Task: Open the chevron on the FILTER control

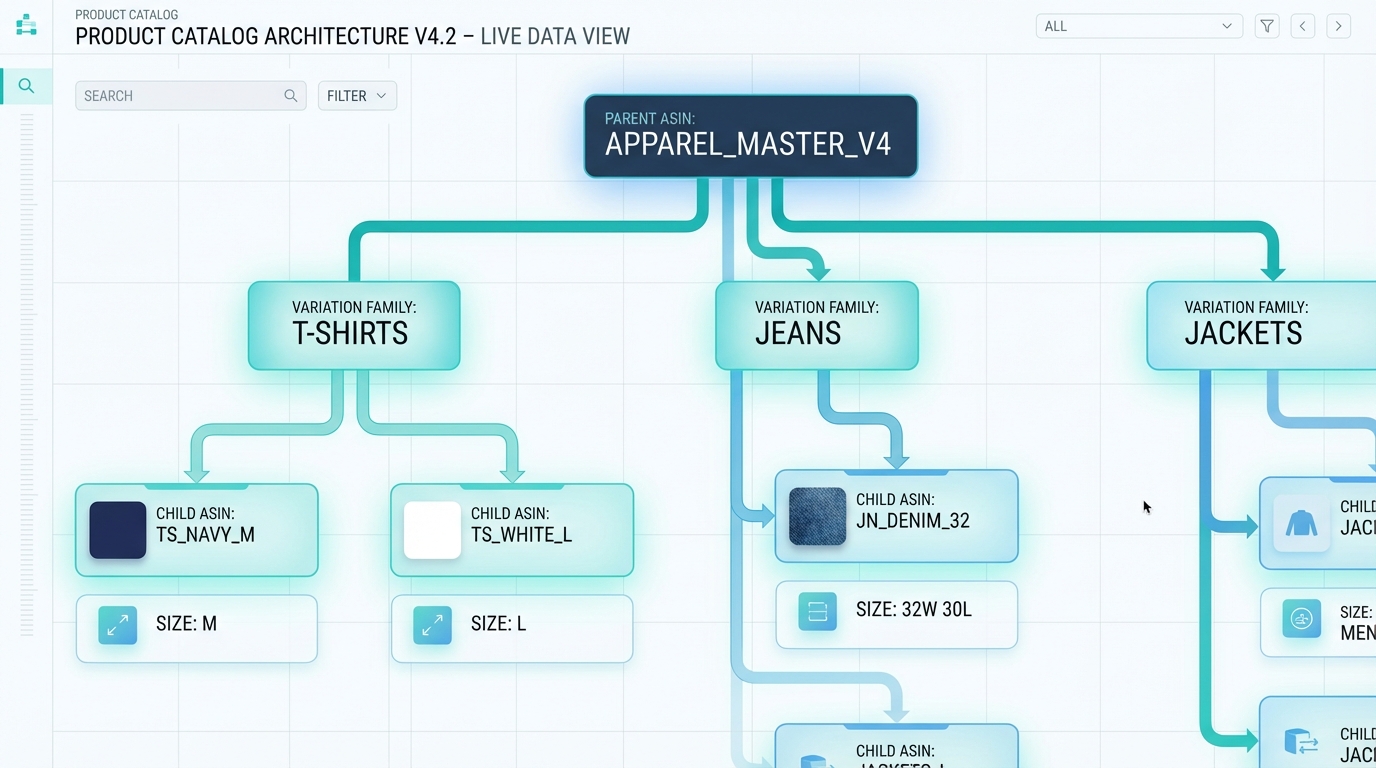Action: pyautogui.click(x=381, y=95)
